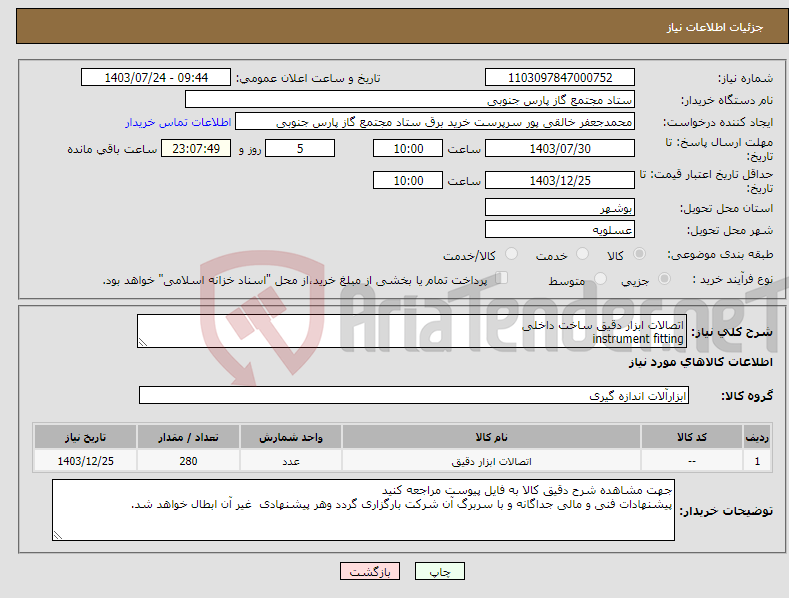Click the instrument fitting description textarea
This screenshot has width=789, height=598.
click(x=412, y=331)
